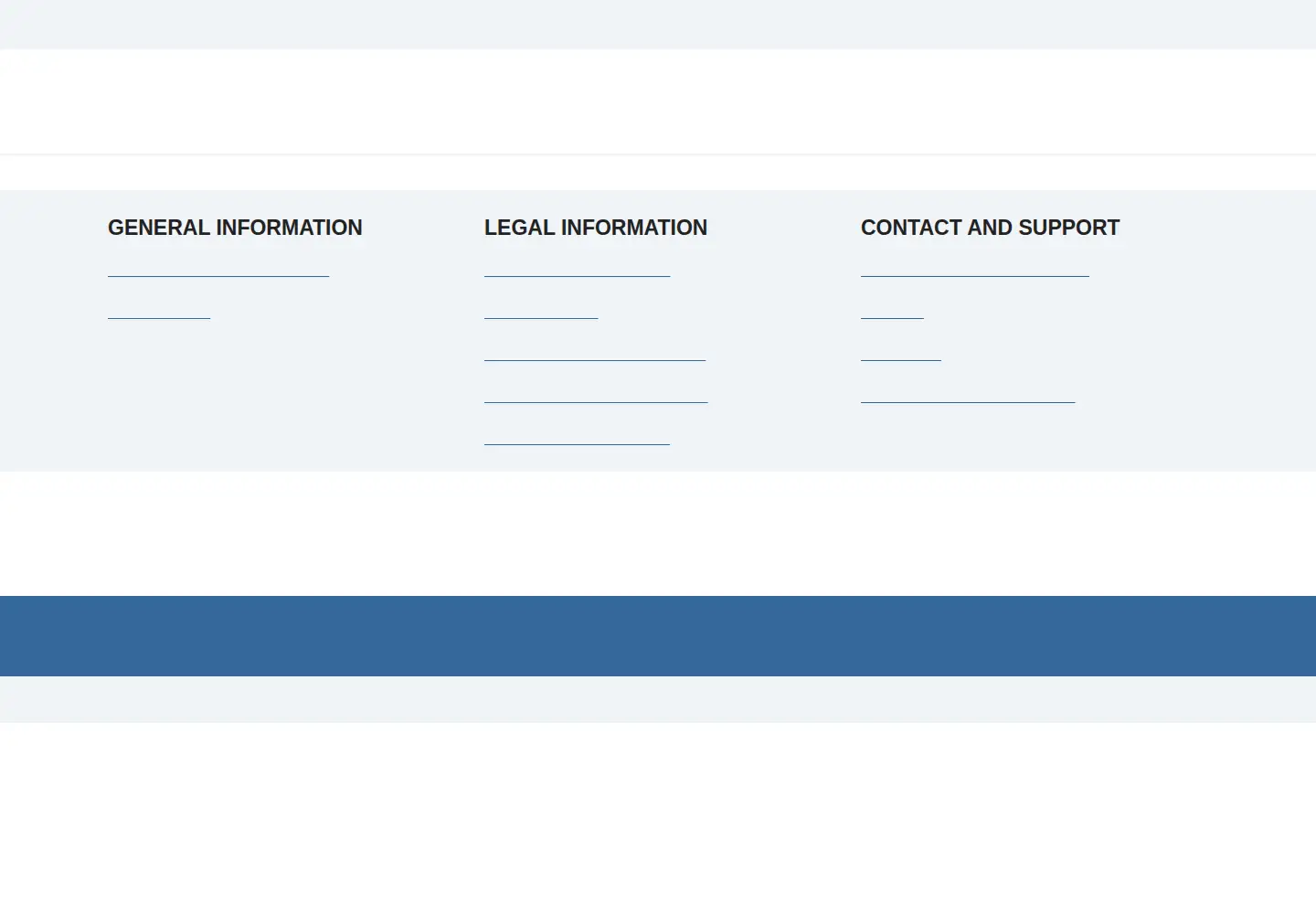1316x914 pixels.
Task: Click the CONTACT AND SUPPORT footer heading
Action: [990, 228]
